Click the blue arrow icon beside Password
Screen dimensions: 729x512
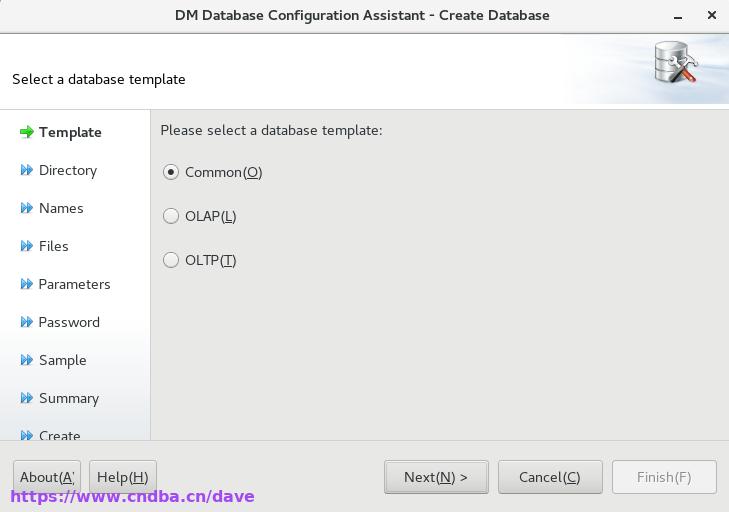click(27, 322)
